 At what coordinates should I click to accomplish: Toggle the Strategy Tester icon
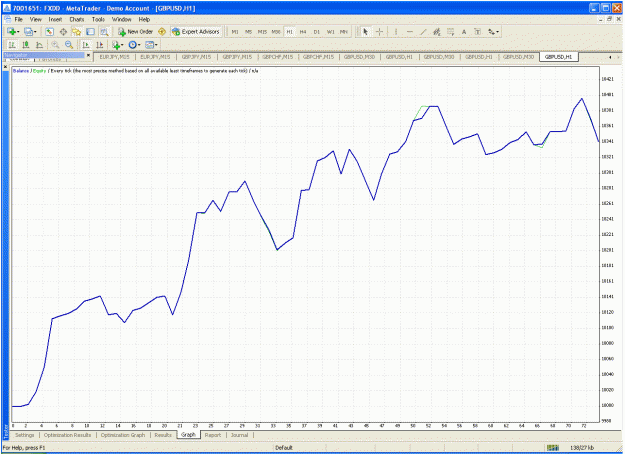pos(104,31)
